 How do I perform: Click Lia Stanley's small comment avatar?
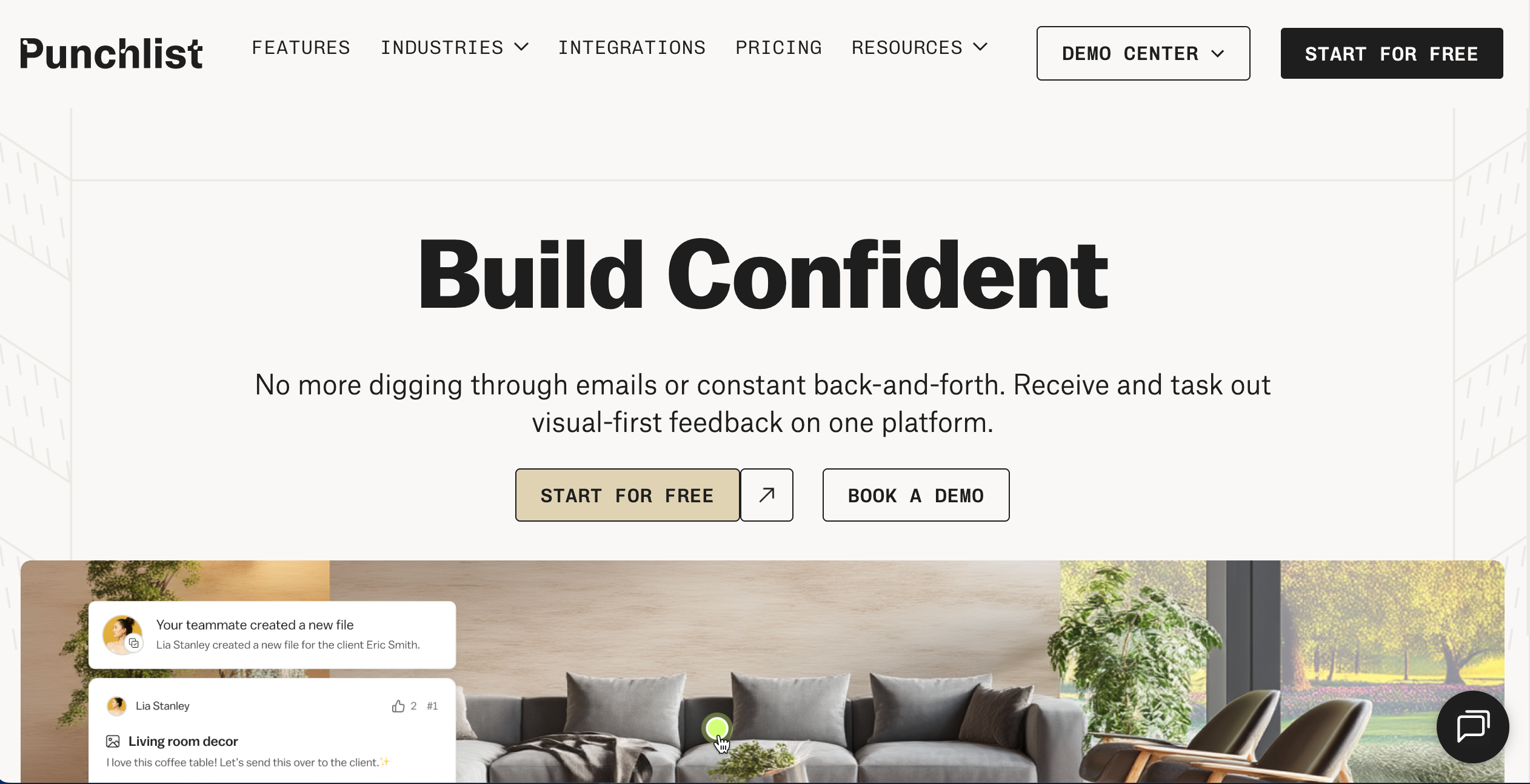(x=116, y=706)
